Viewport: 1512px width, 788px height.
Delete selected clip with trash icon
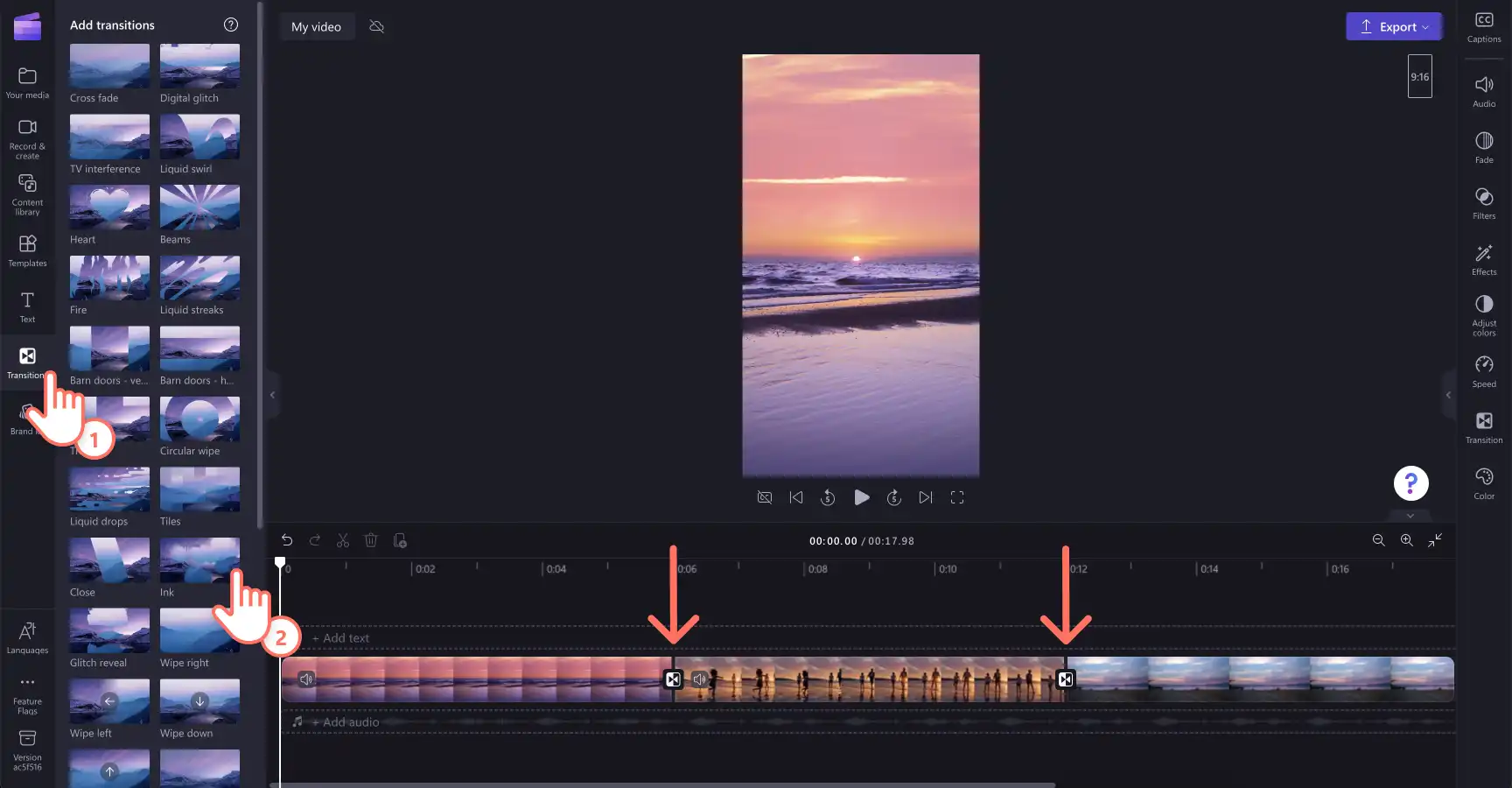tap(371, 541)
